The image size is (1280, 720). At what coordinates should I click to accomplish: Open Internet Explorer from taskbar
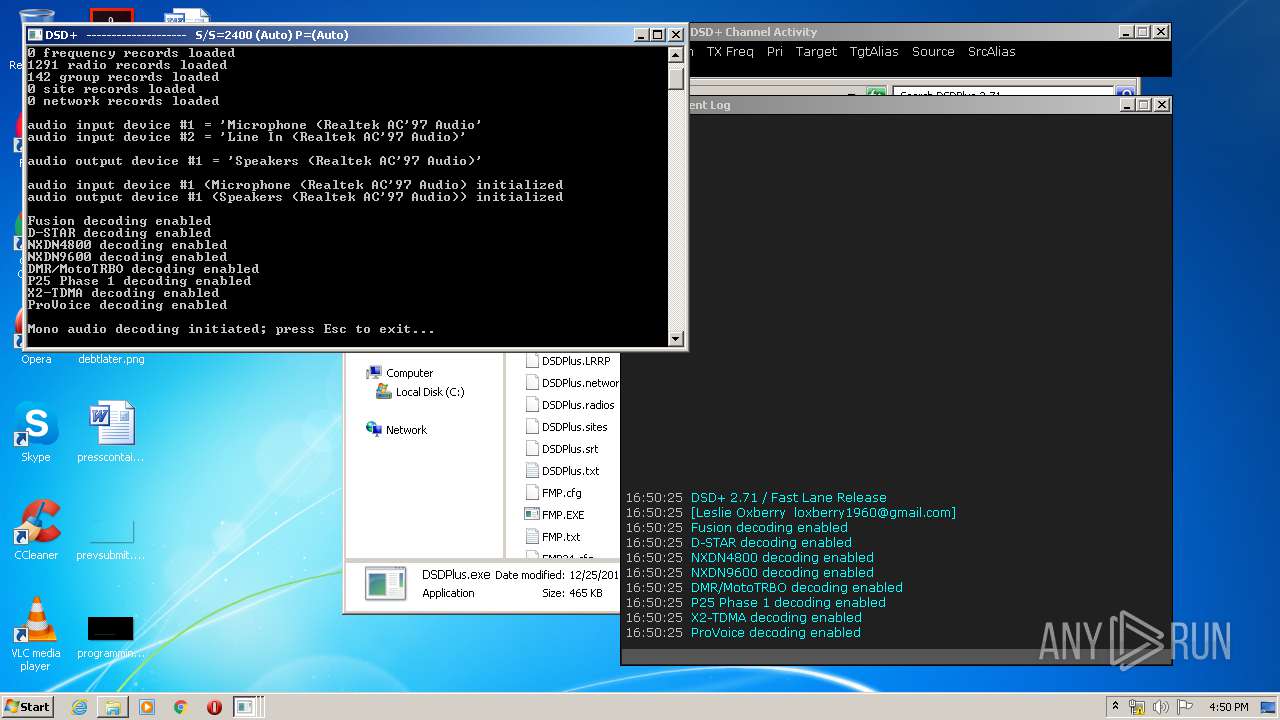(x=79, y=707)
